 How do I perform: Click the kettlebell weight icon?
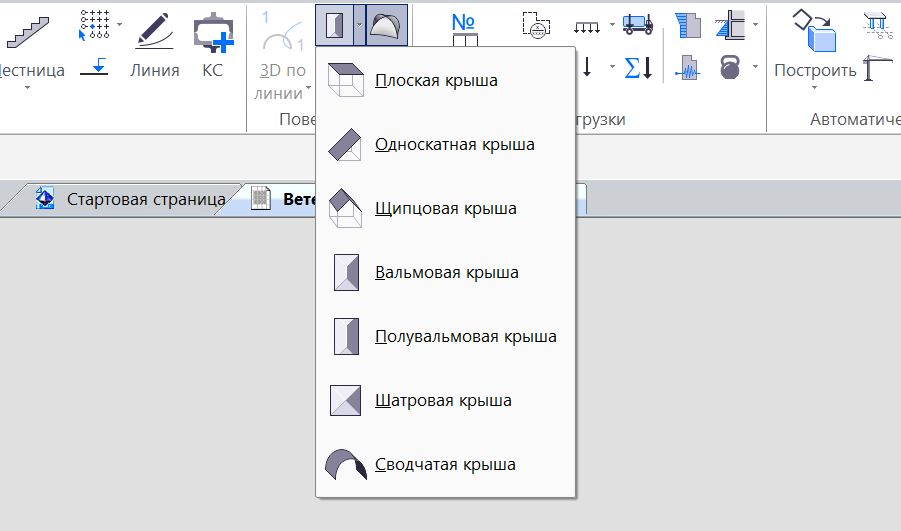point(731,68)
